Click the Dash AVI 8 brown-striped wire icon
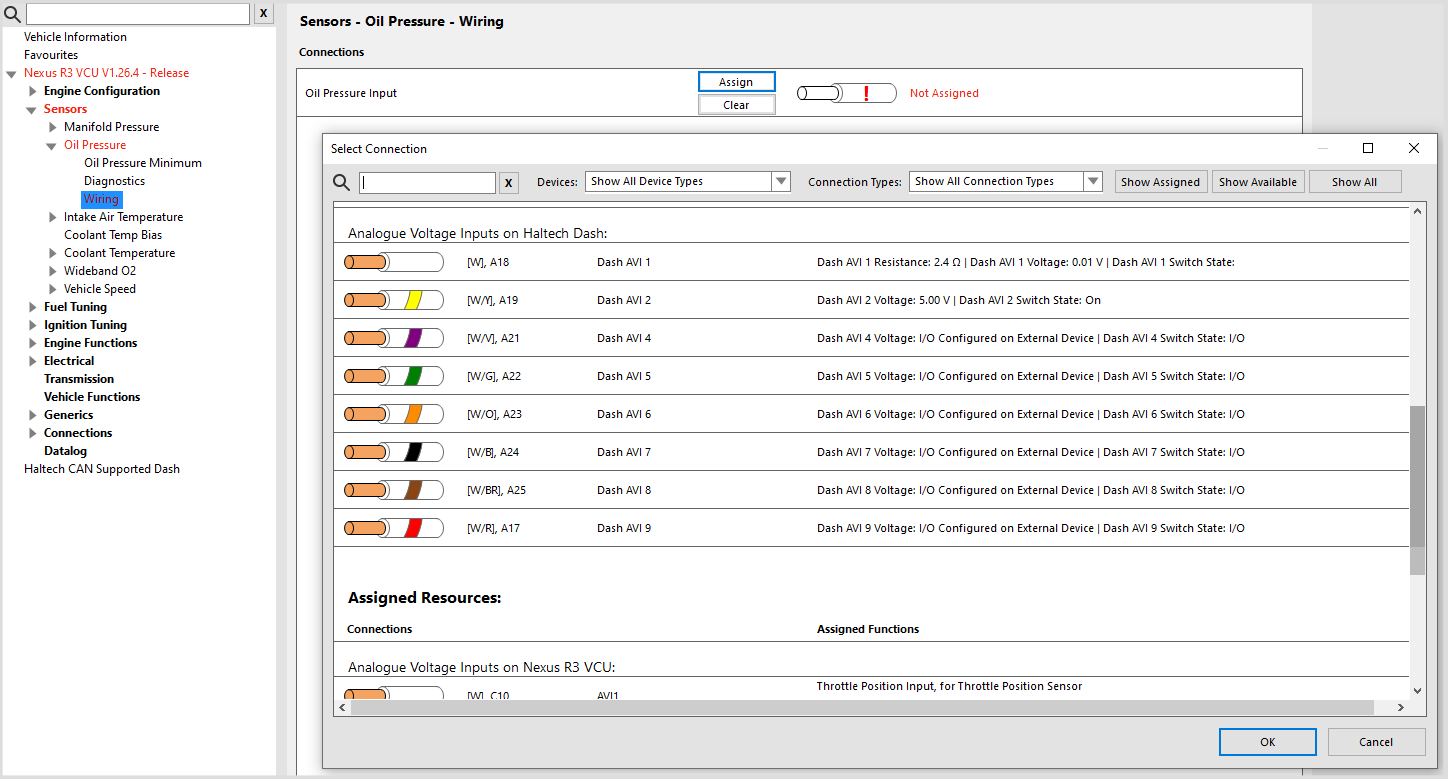Image resolution: width=1448 pixels, height=779 pixels. pyautogui.click(x=394, y=490)
